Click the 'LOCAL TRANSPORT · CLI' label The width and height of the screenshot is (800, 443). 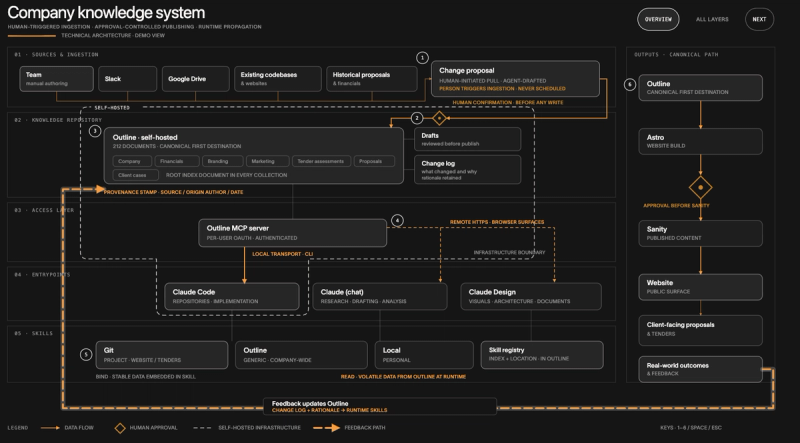[282, 254]
